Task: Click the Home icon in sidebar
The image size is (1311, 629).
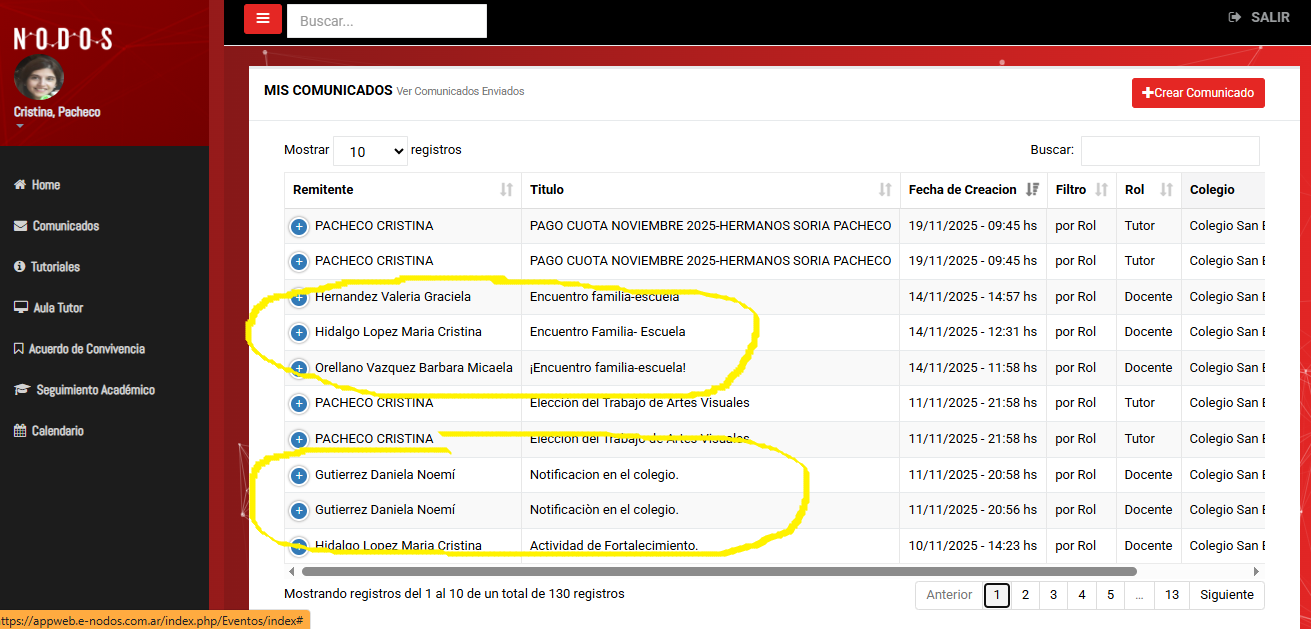Action: coord(20,185)
